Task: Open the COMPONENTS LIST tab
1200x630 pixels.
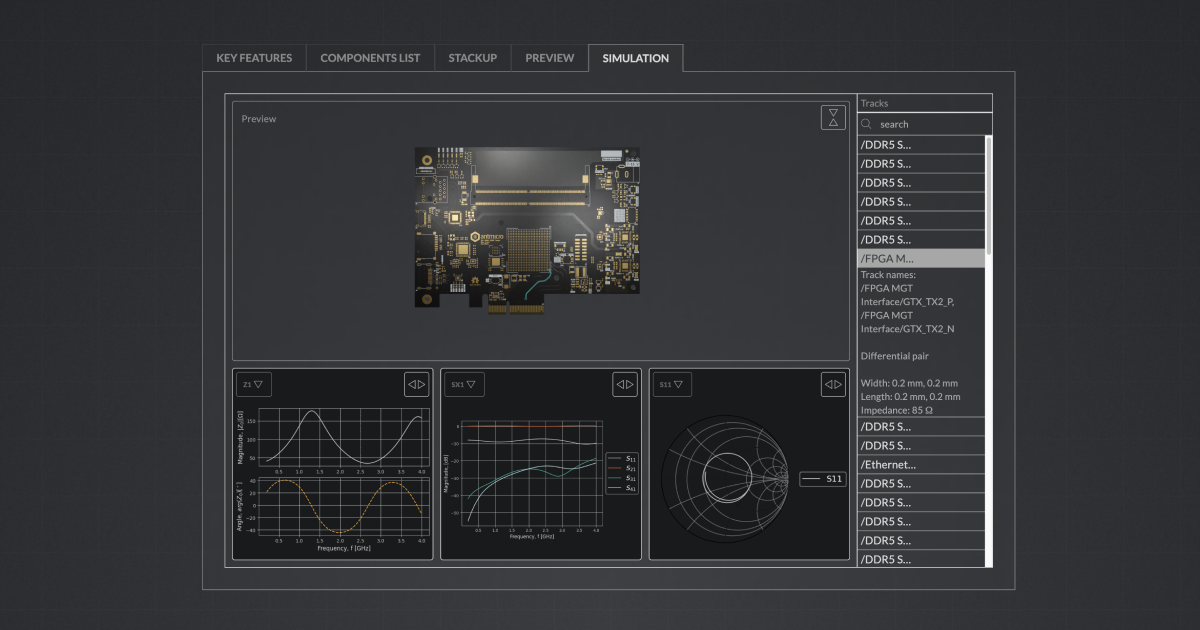Action: point(370,58)
